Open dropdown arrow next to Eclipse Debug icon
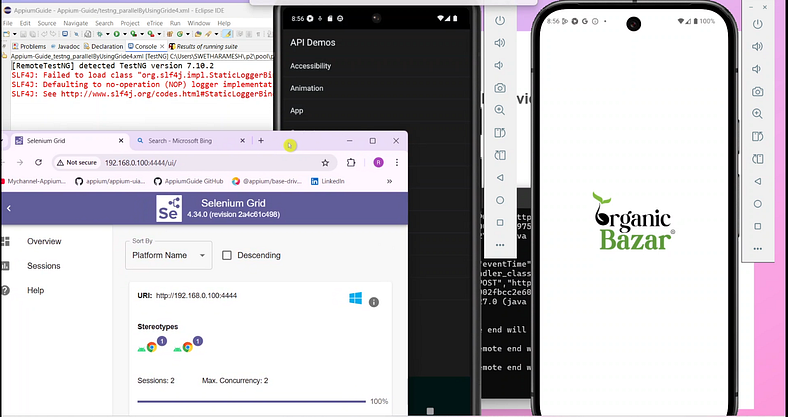This screenshot has width=788, height=417. (x=108, y=34)
